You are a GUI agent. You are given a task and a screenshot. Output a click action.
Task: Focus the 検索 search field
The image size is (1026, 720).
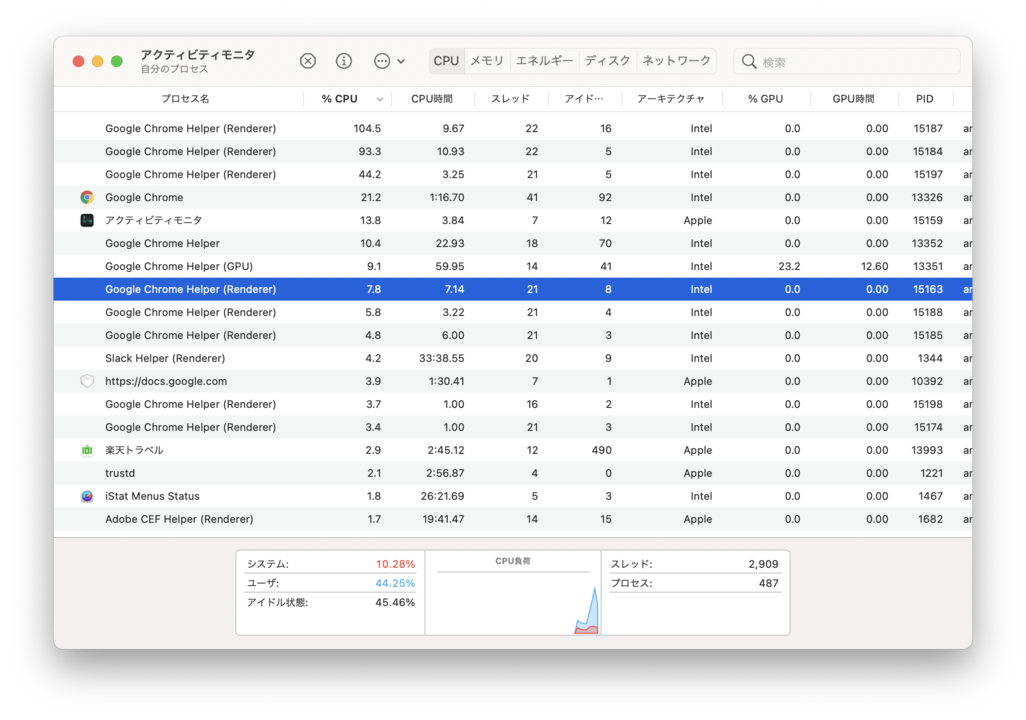(x=847, y=62)
